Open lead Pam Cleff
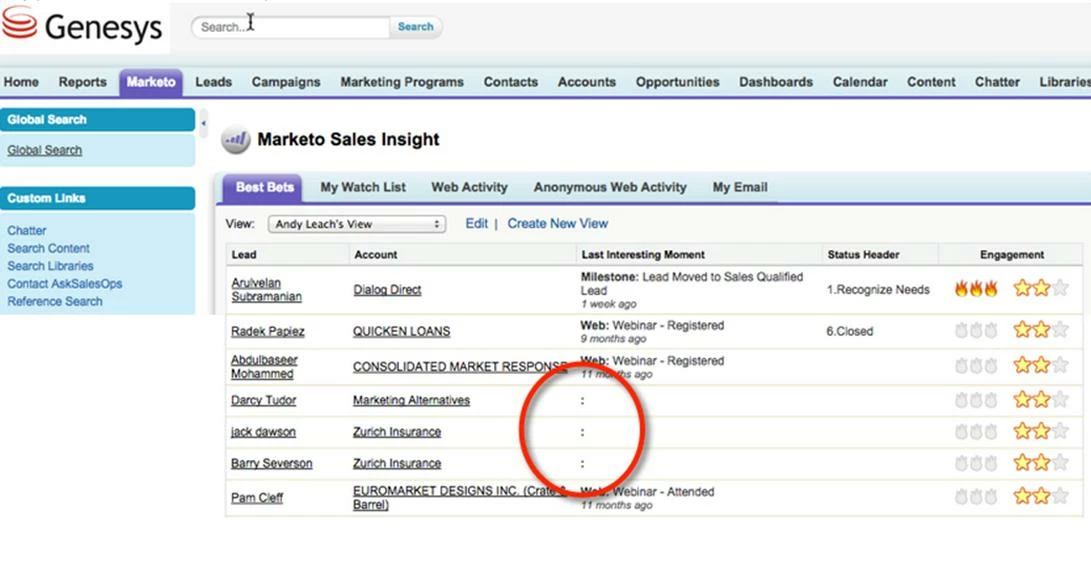The image size is (1091, 564). click(x=257, y=498)
